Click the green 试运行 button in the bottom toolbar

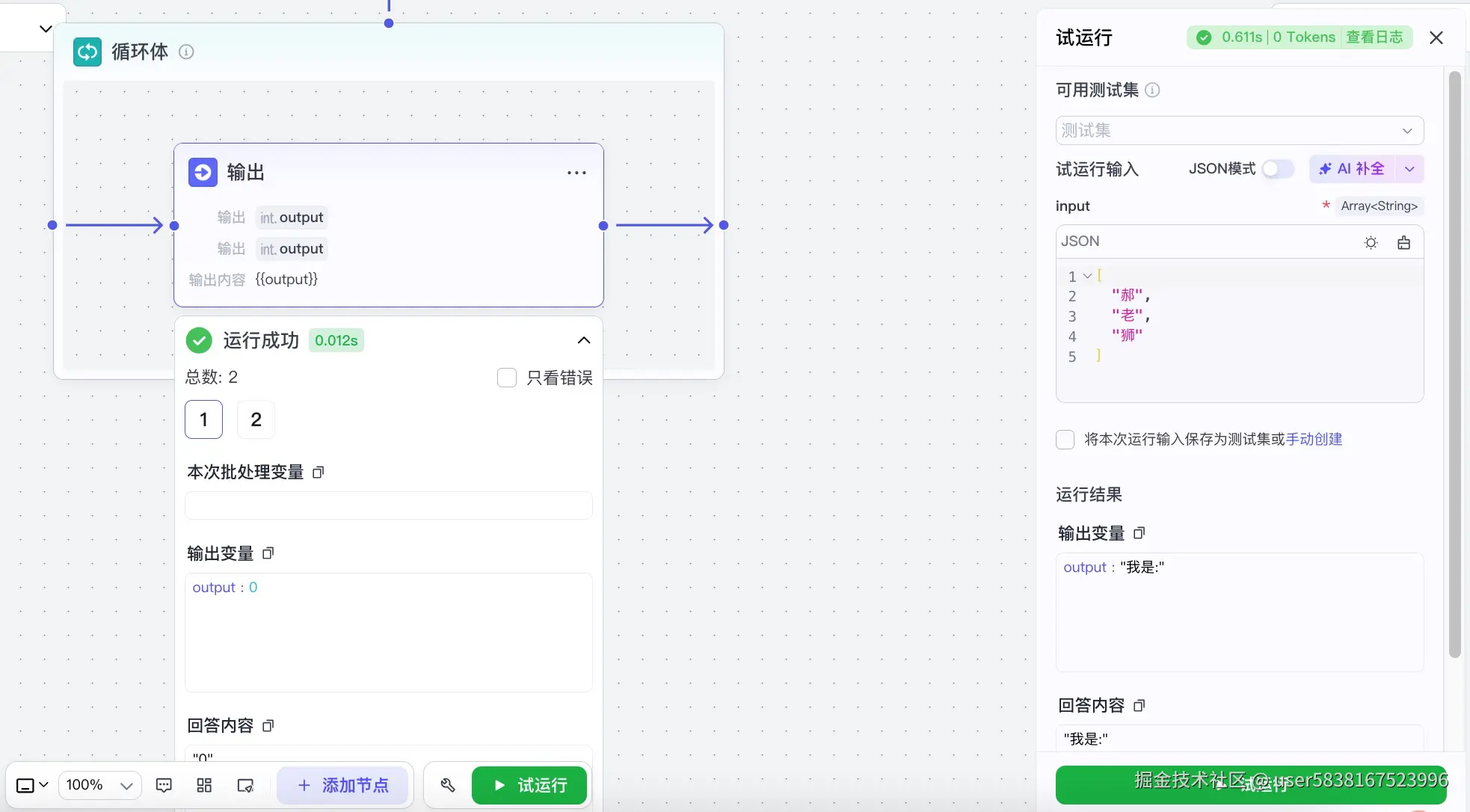point(529,785)
